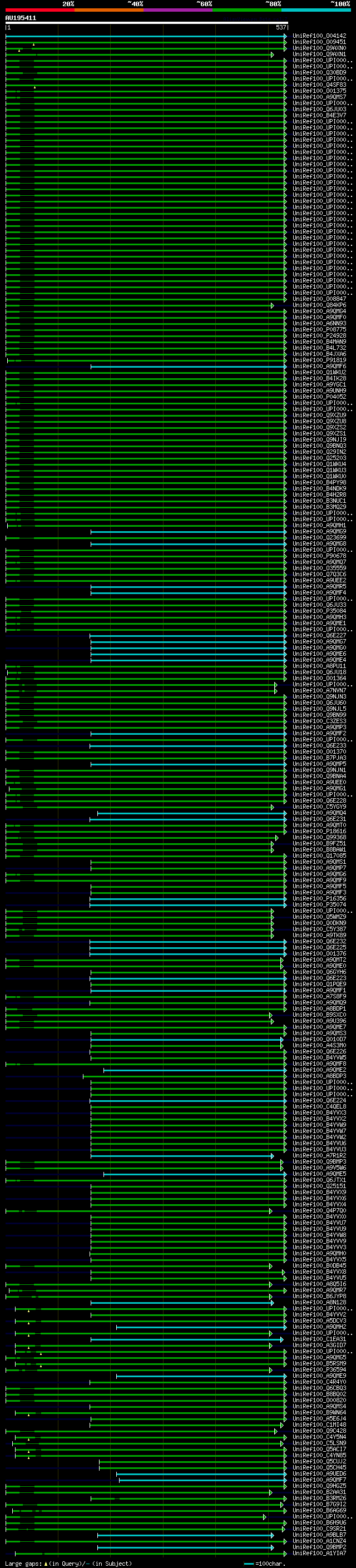Click the green ~80% identity color segment
Screen dimensions: 356x1568
(247, 10)
